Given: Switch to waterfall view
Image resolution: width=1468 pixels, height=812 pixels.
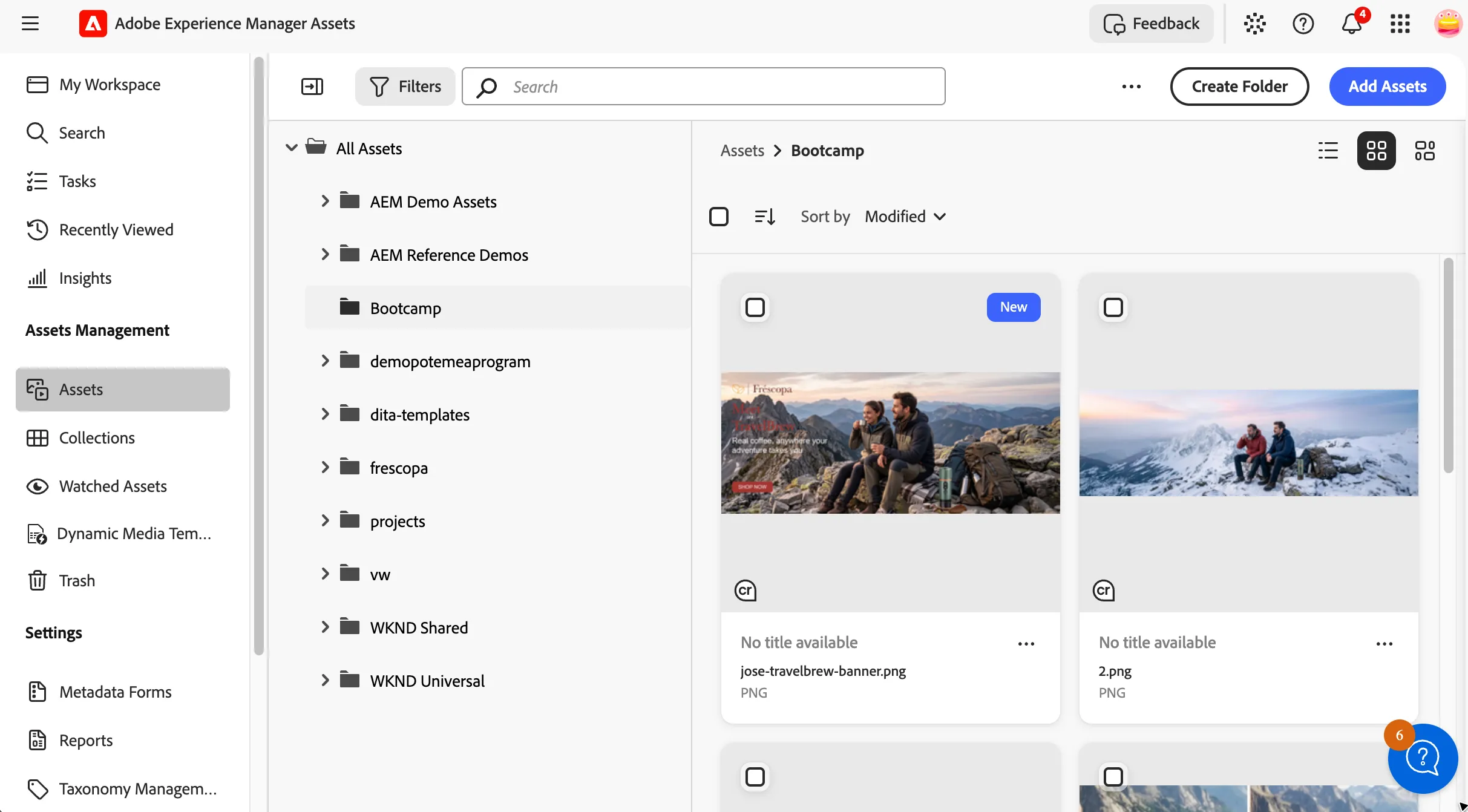Looking at the screenshot, I should pos(1424,151).
